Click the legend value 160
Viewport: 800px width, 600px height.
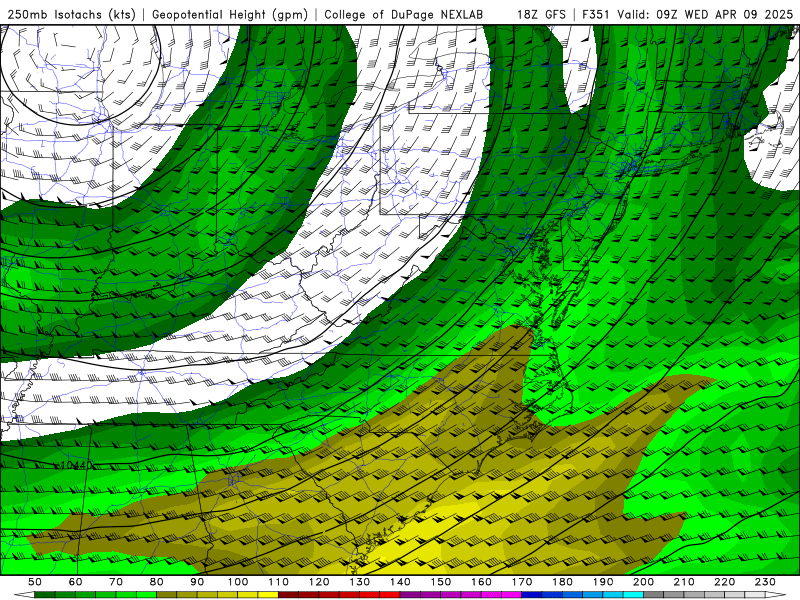coord(481,582)
